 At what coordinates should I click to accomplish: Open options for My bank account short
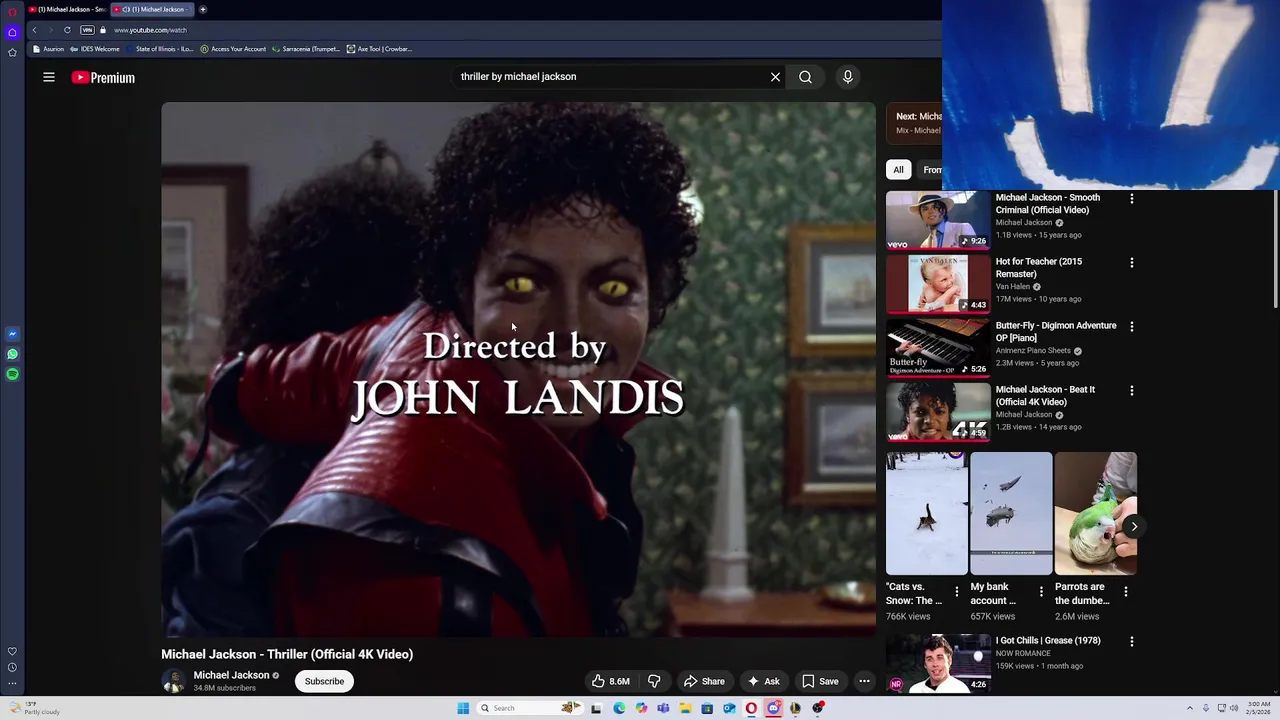[1041, 592]
